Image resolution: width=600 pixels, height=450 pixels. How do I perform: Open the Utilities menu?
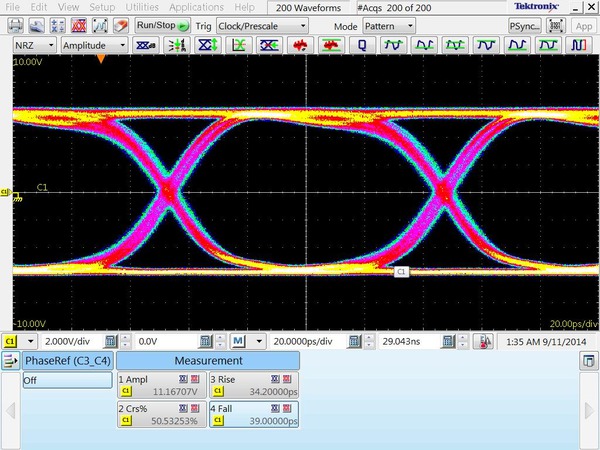(142, 7)
